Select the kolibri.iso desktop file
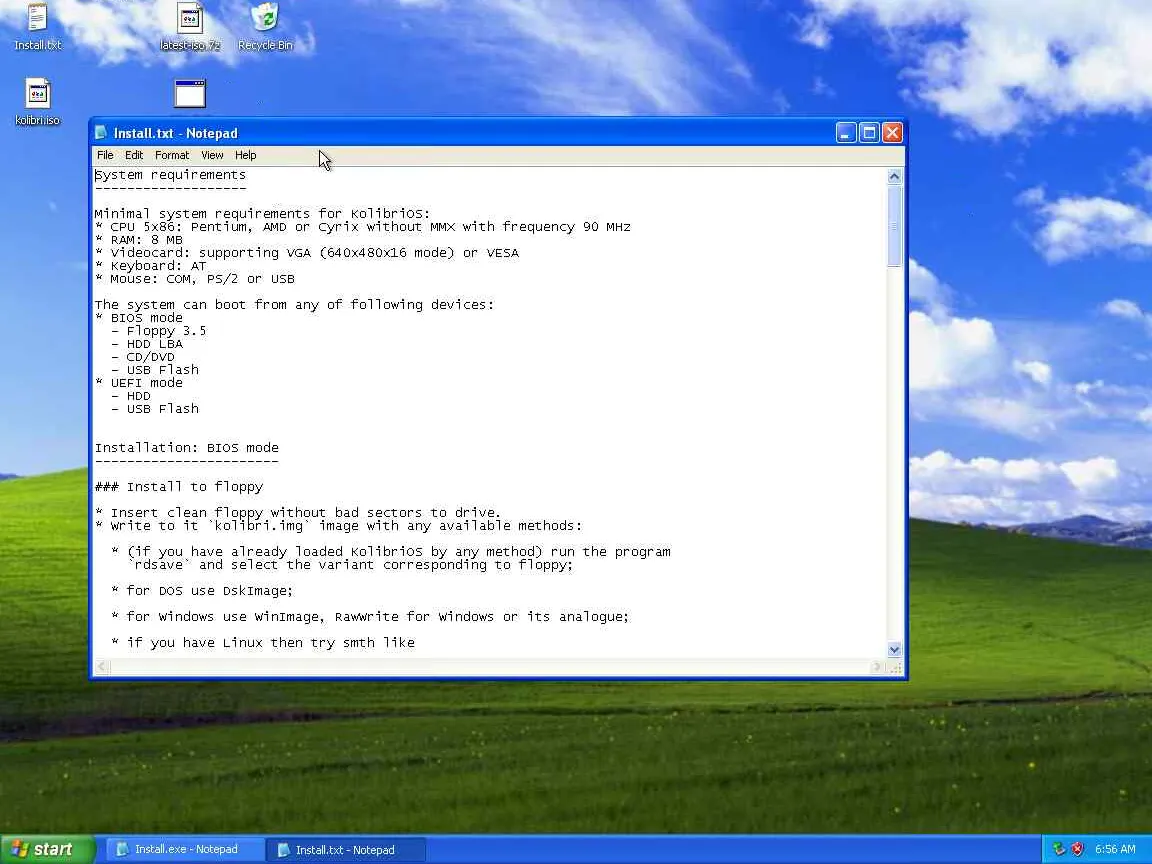 (x=37, y=102)
